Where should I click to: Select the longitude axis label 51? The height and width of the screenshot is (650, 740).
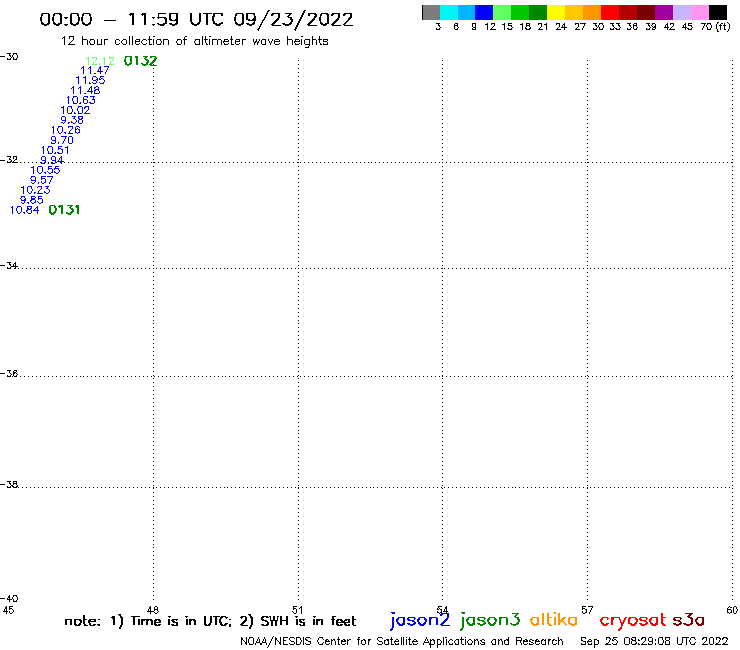pos(298,610)
